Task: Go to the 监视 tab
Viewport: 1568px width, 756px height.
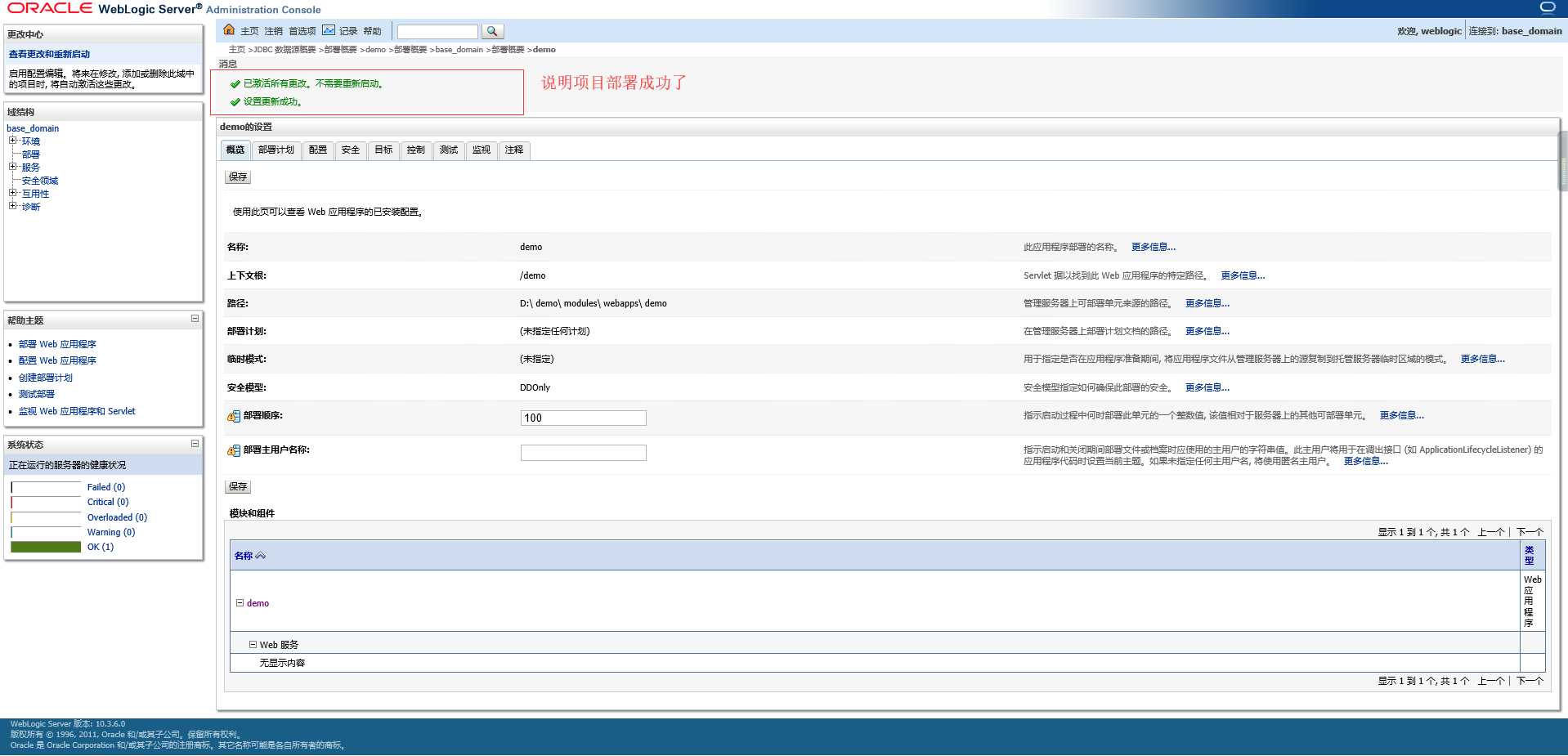Action: coord(482,150)
